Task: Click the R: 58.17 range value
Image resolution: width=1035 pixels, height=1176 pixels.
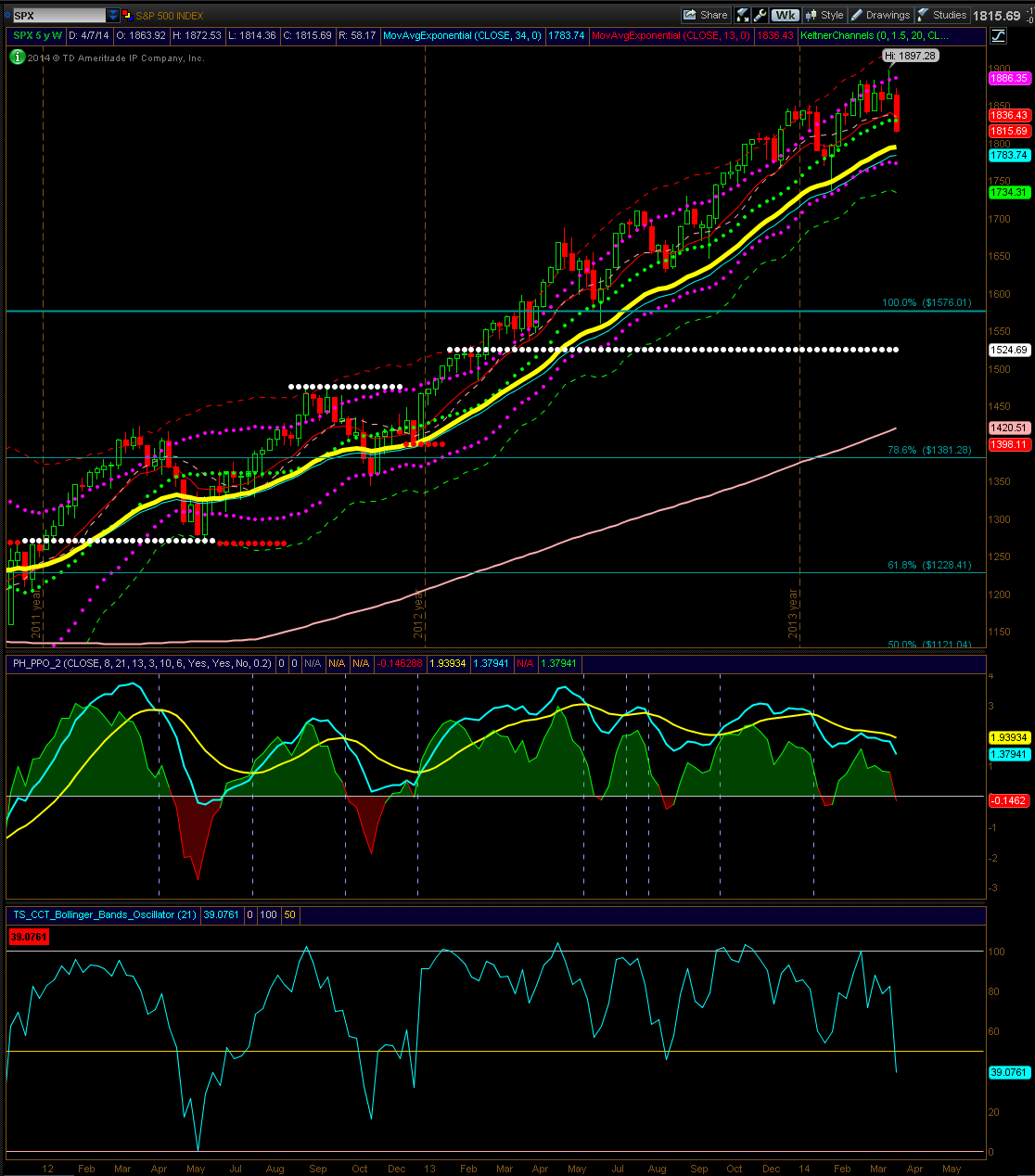Action: [357, 35]
